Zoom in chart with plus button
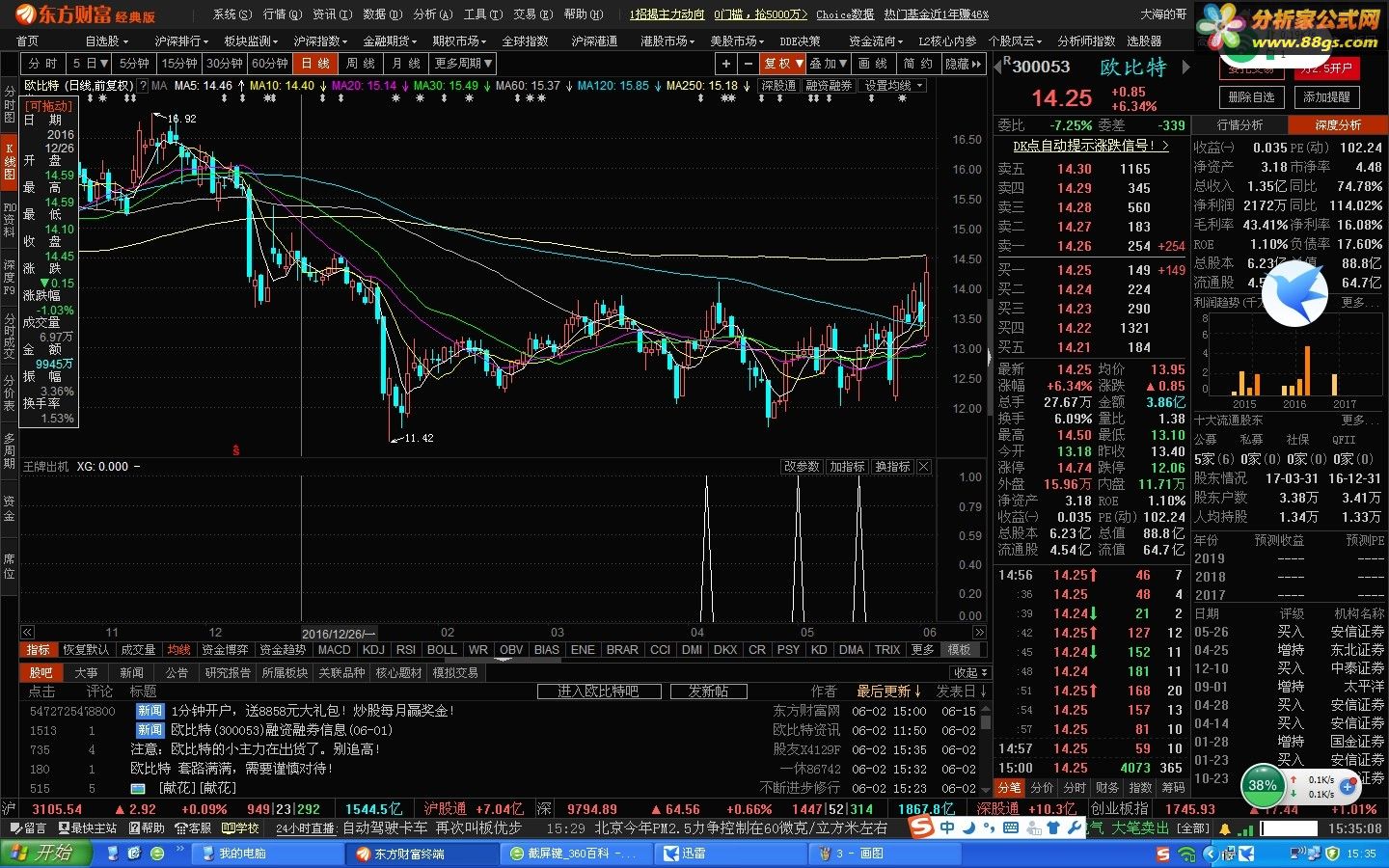Image resolution: width=1389 pixels, height=868 pixels. (725, 64)
